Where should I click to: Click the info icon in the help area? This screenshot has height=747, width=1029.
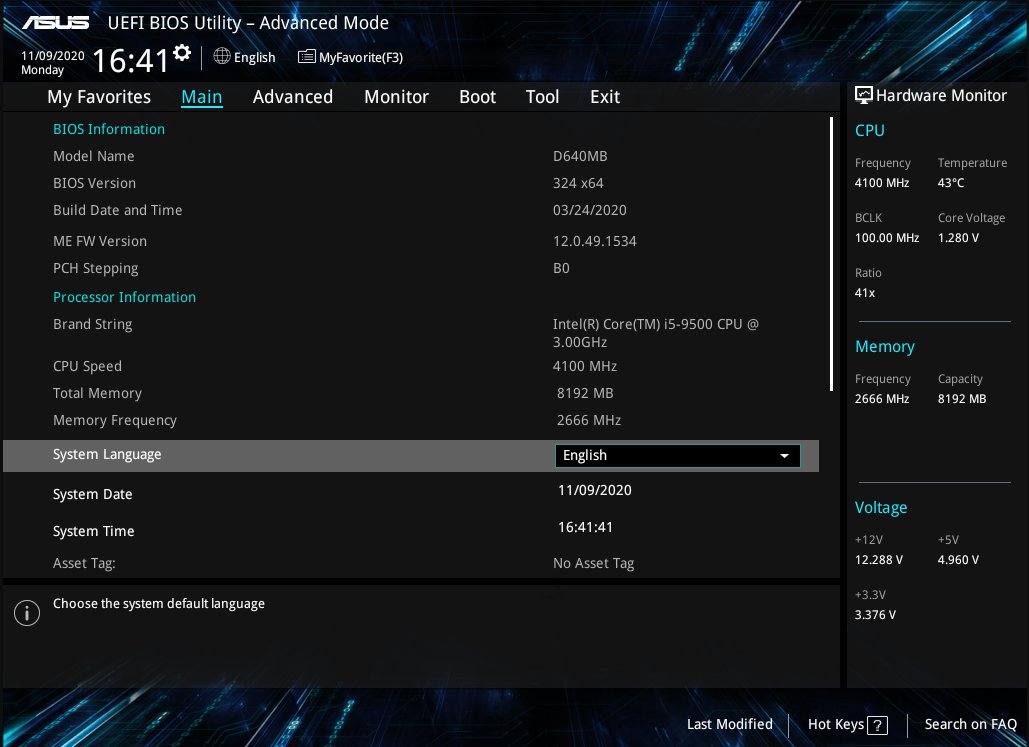pyautogui.click(x=27, y=613)
